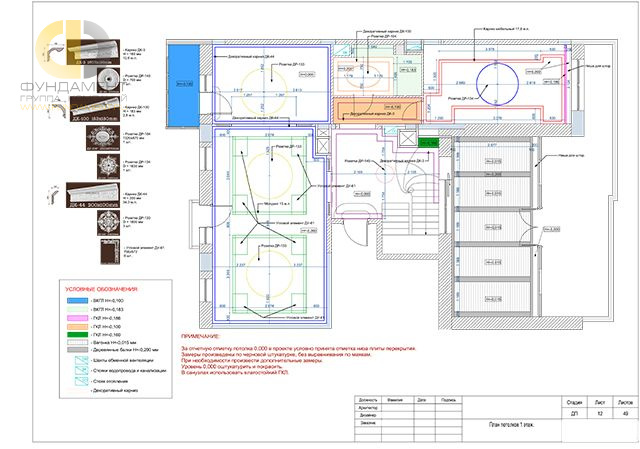Screen dimensions: 640x449
Task: Click the round ДР-149 rosette image
Action: pos(108,80)
